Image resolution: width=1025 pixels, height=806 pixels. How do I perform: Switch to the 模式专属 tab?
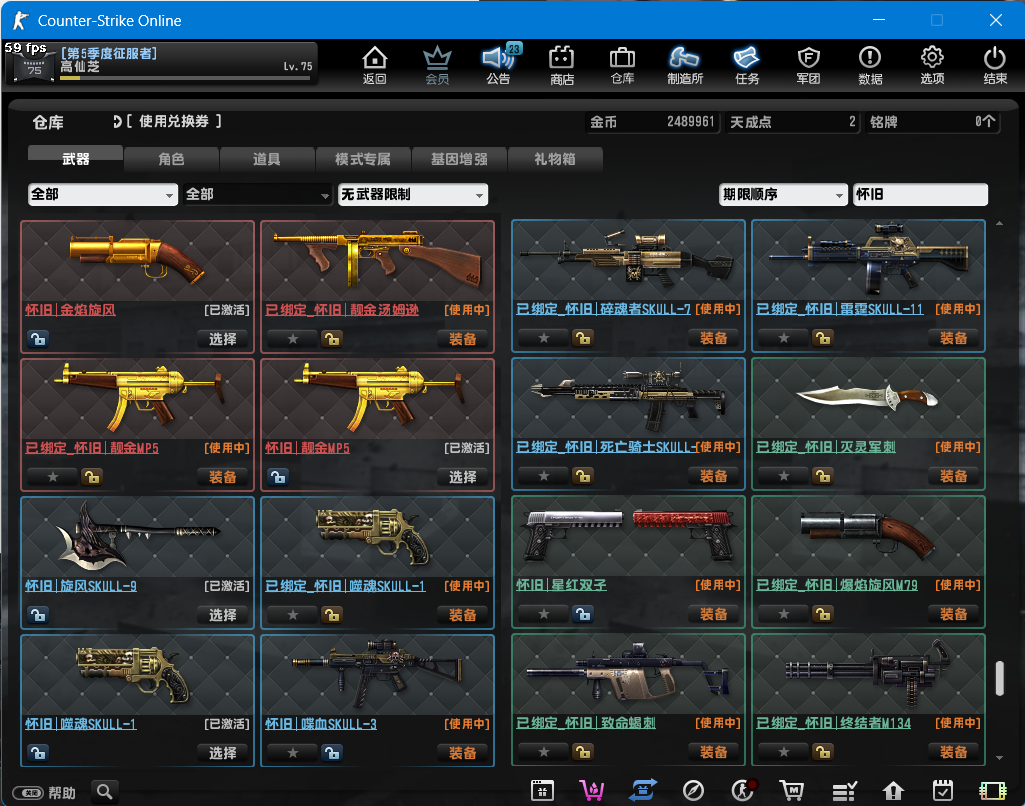coord(363,158)
